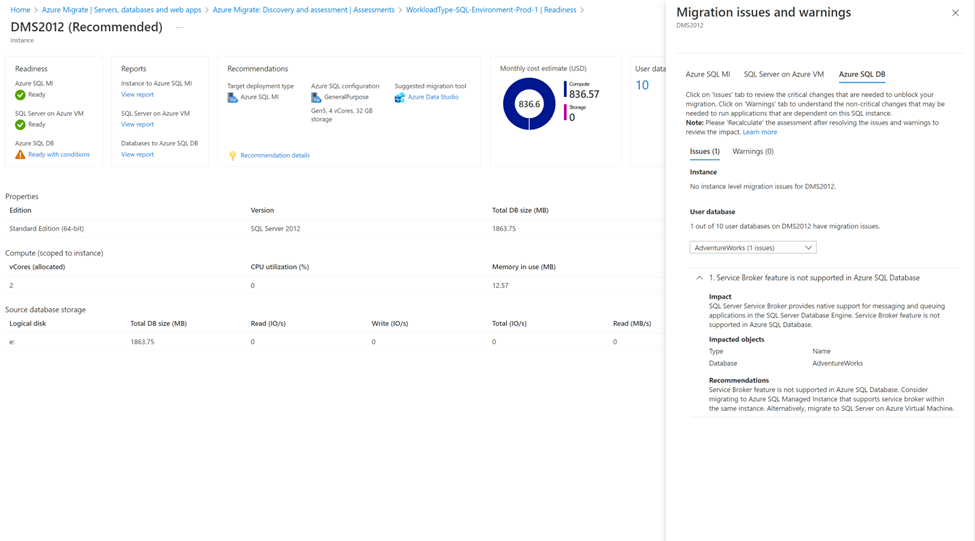Click the Gen5, 4 vCores, 32 GB storage text
This screenshot has width=975, height=541.
coord(341,115)
